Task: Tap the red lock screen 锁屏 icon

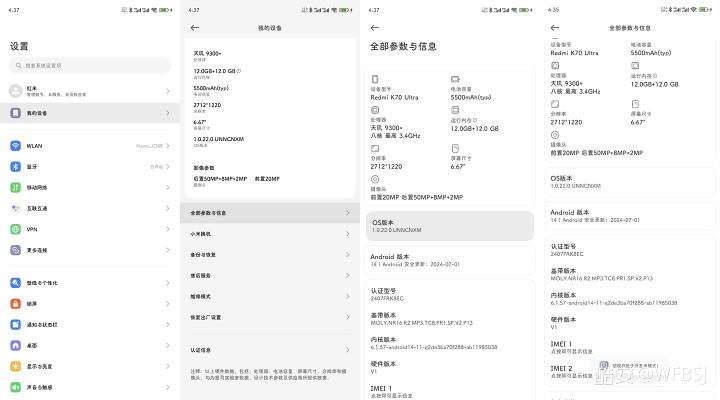Action: tap(16, 304)
